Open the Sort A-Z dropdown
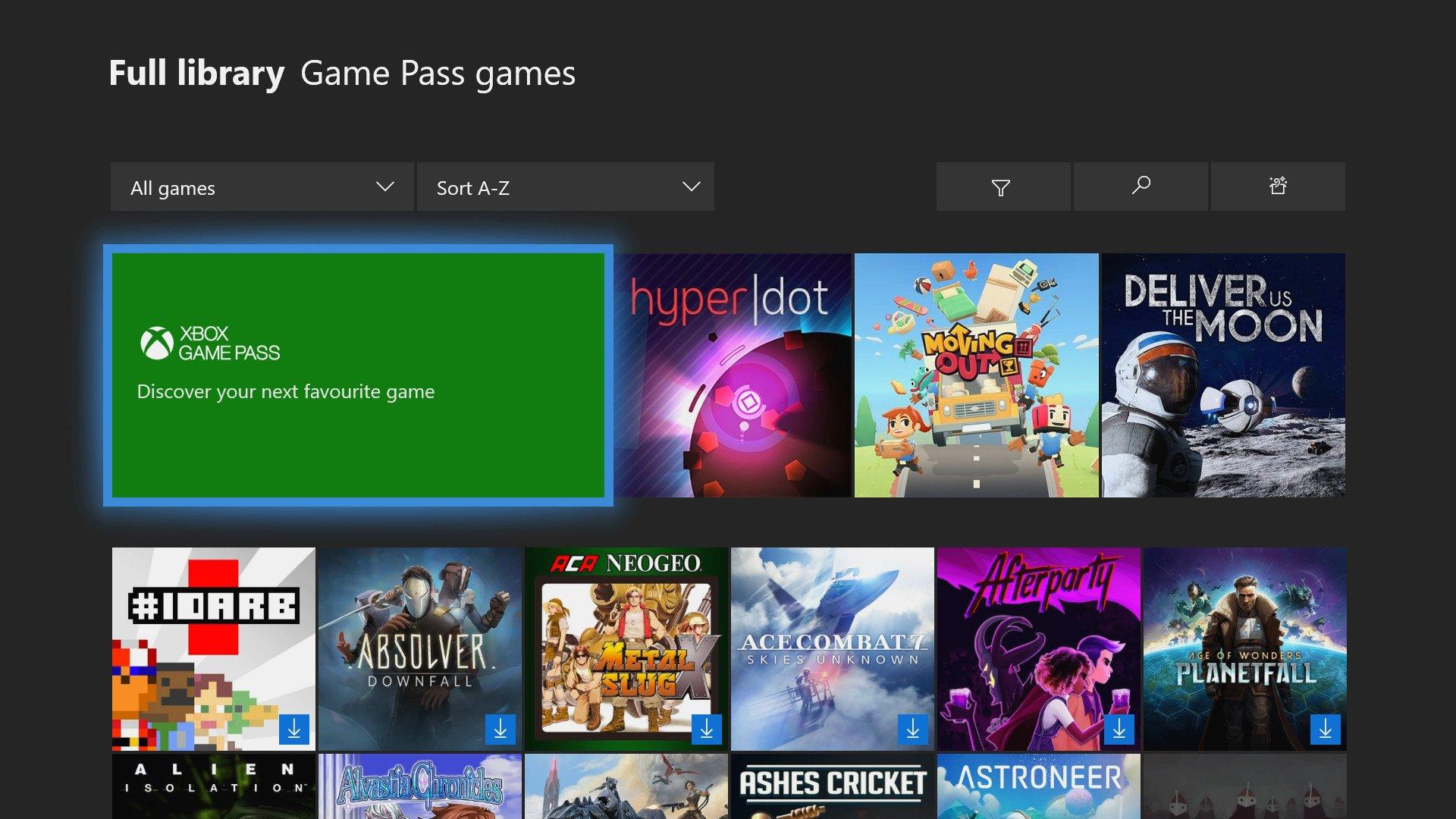Image resolution: width=1456 pixels, height=819 pixels. 566,187
